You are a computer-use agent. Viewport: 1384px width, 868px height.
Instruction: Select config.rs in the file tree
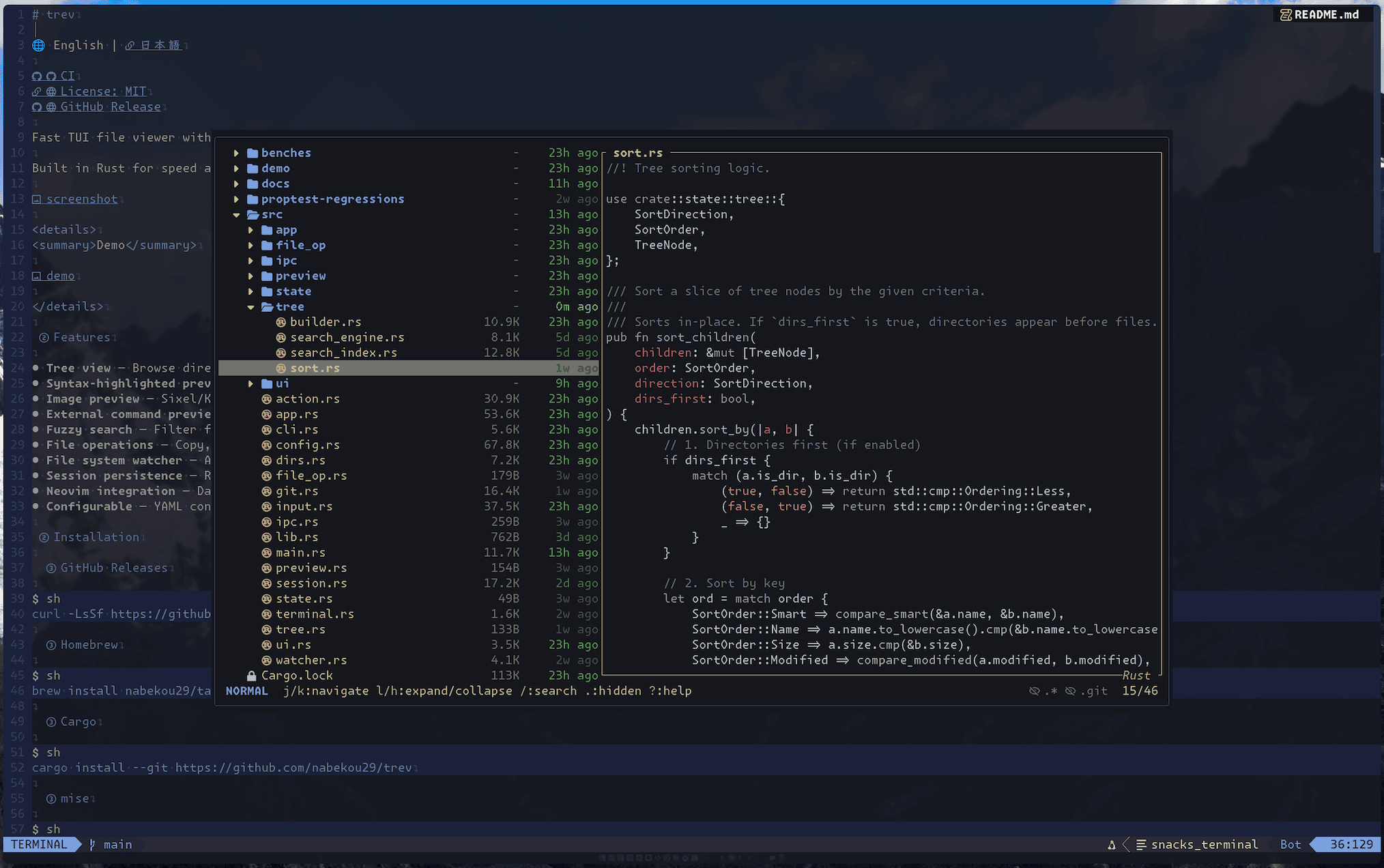coord(307,445)
